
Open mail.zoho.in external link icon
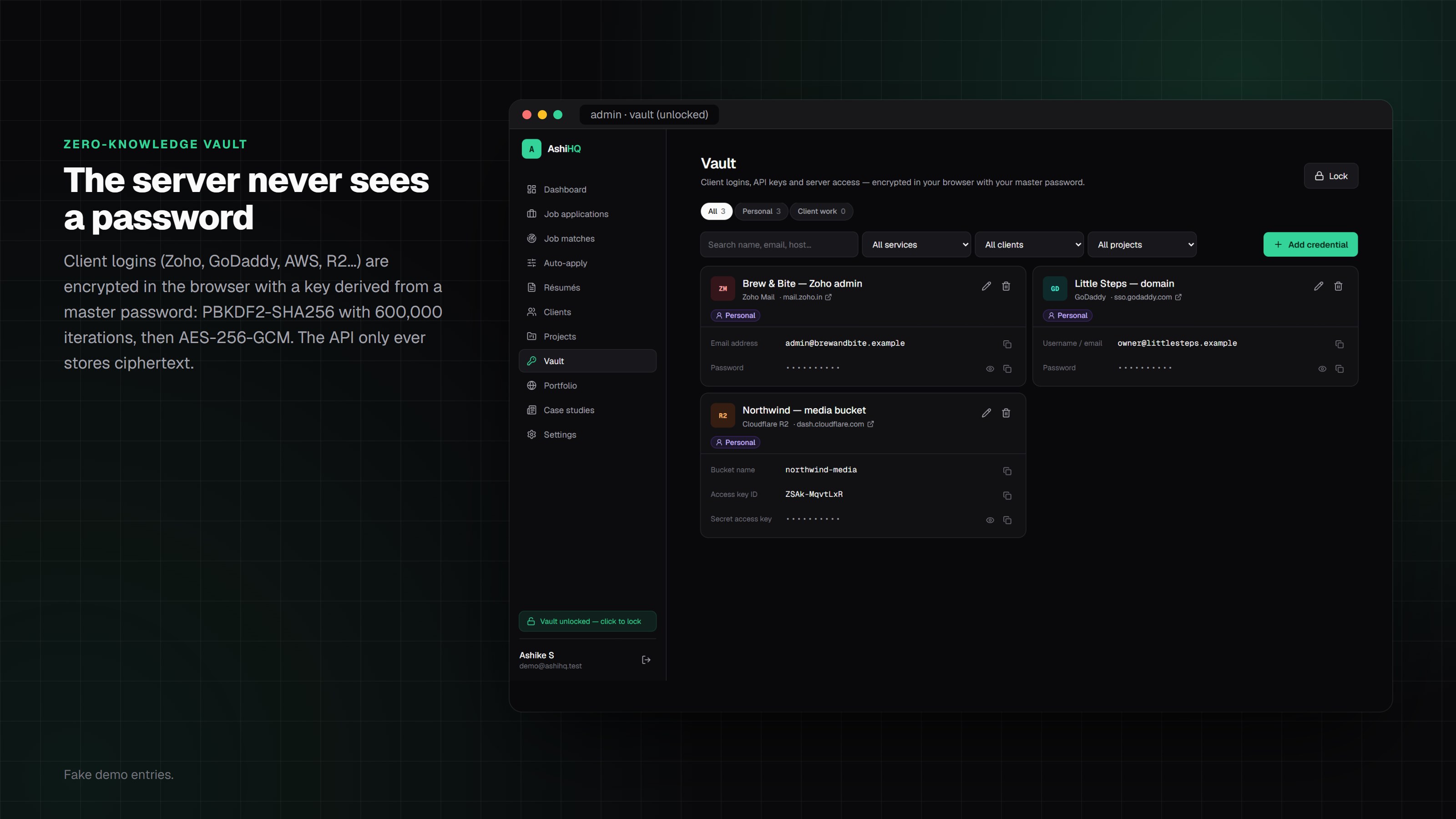(828, 297)
